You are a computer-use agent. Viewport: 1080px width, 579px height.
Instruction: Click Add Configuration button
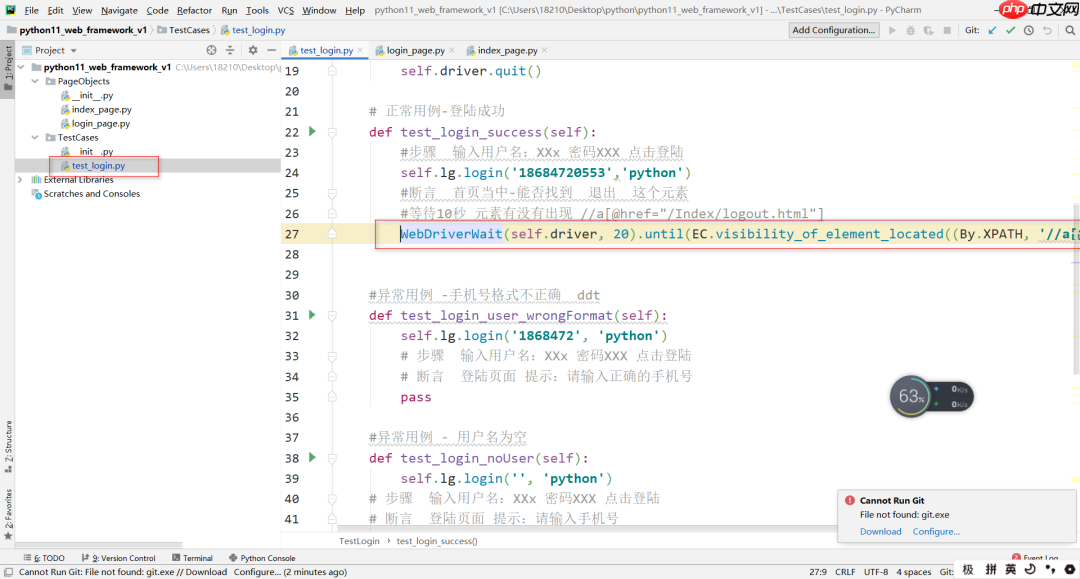pos(833,30)
